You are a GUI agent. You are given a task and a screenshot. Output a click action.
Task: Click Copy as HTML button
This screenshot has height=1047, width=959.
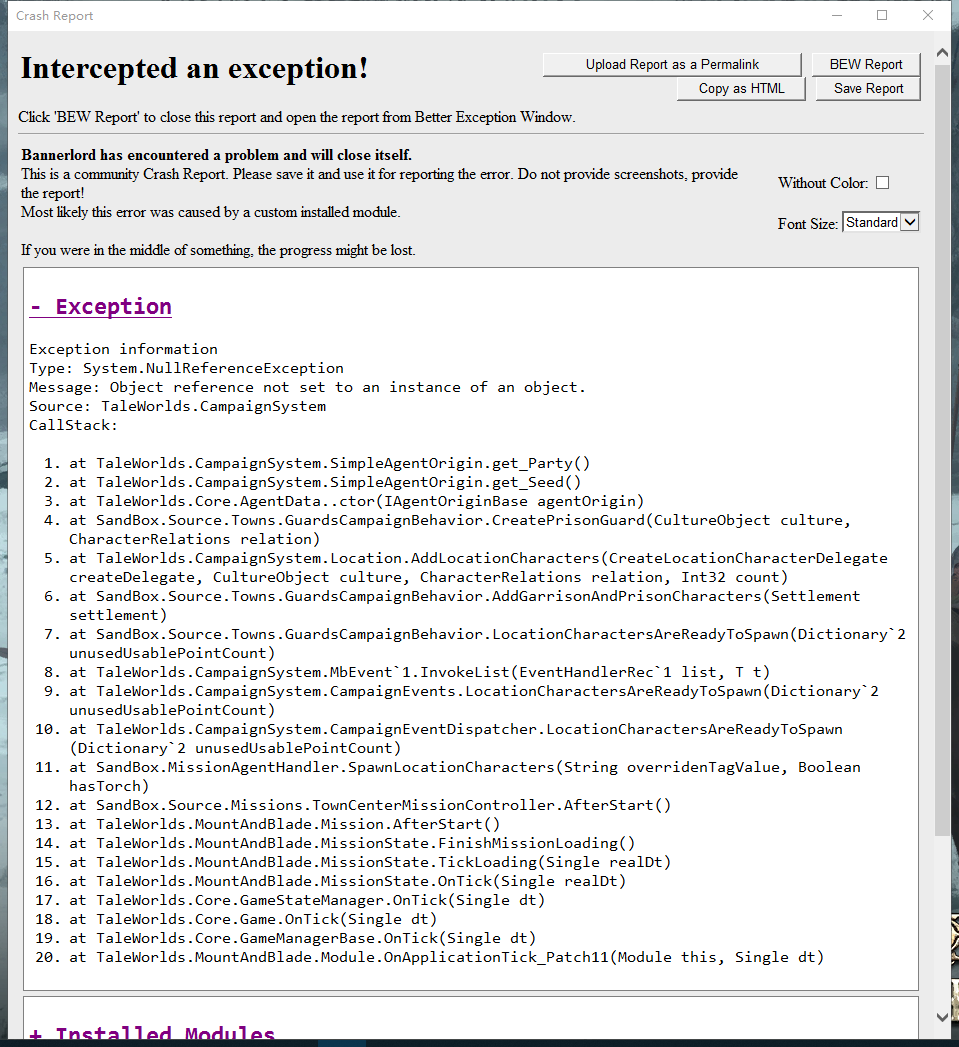pos(741,89)
